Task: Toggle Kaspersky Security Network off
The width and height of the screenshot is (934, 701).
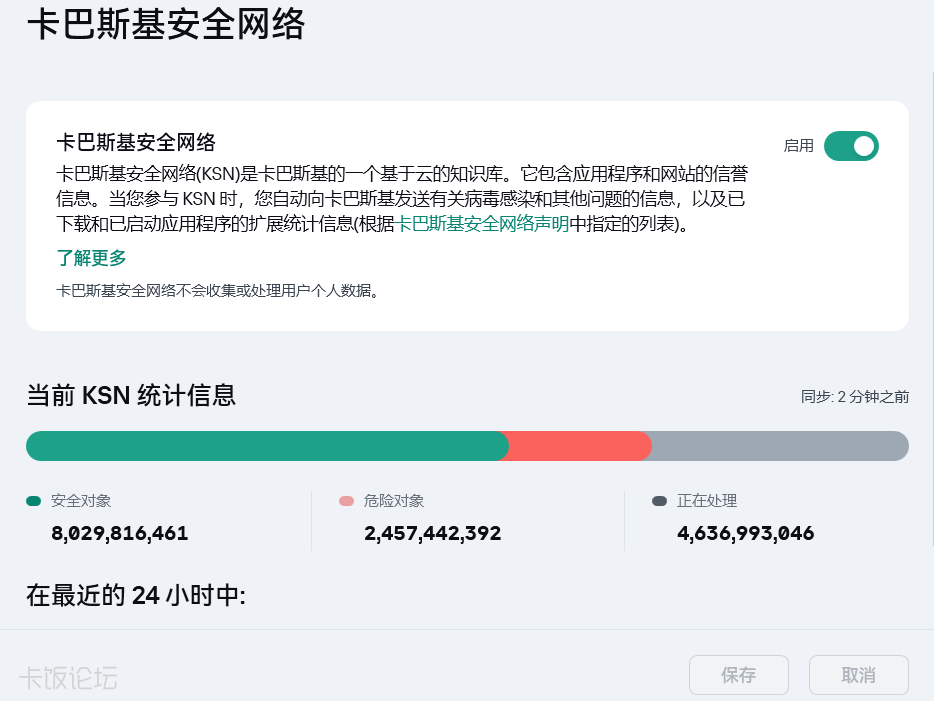Action: [x=851, y=146]
